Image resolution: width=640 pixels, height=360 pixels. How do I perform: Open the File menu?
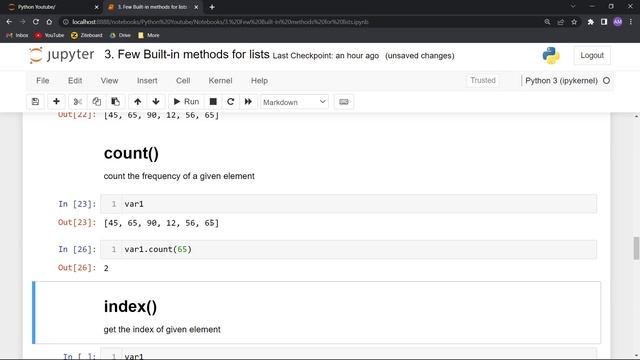(x=42, y=81)
